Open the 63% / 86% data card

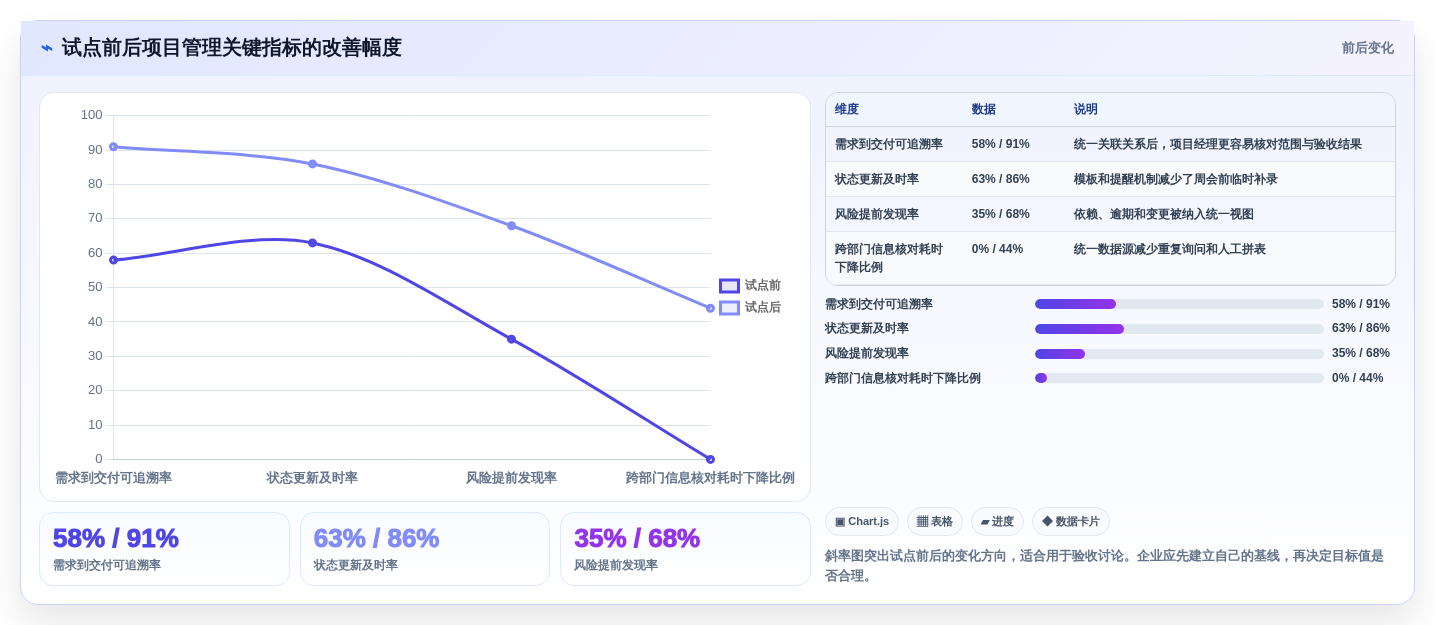pos(425,549)
